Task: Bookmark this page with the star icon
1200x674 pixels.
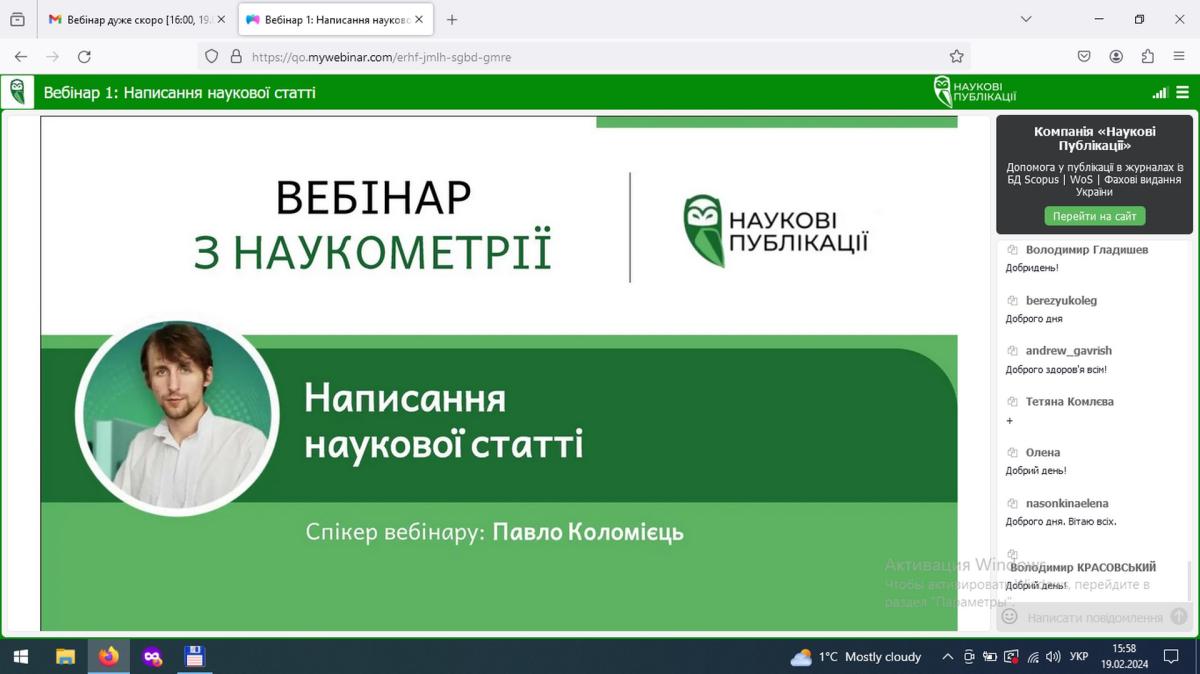Action: (957, 57)
